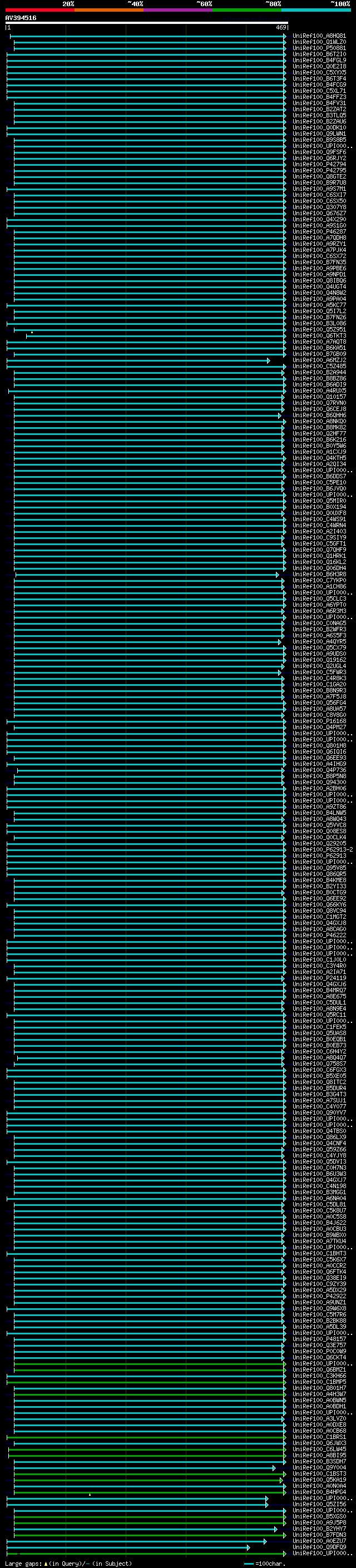
Task: Select hit label UniRef100_A9ZT86
Action: click(319, 807)
